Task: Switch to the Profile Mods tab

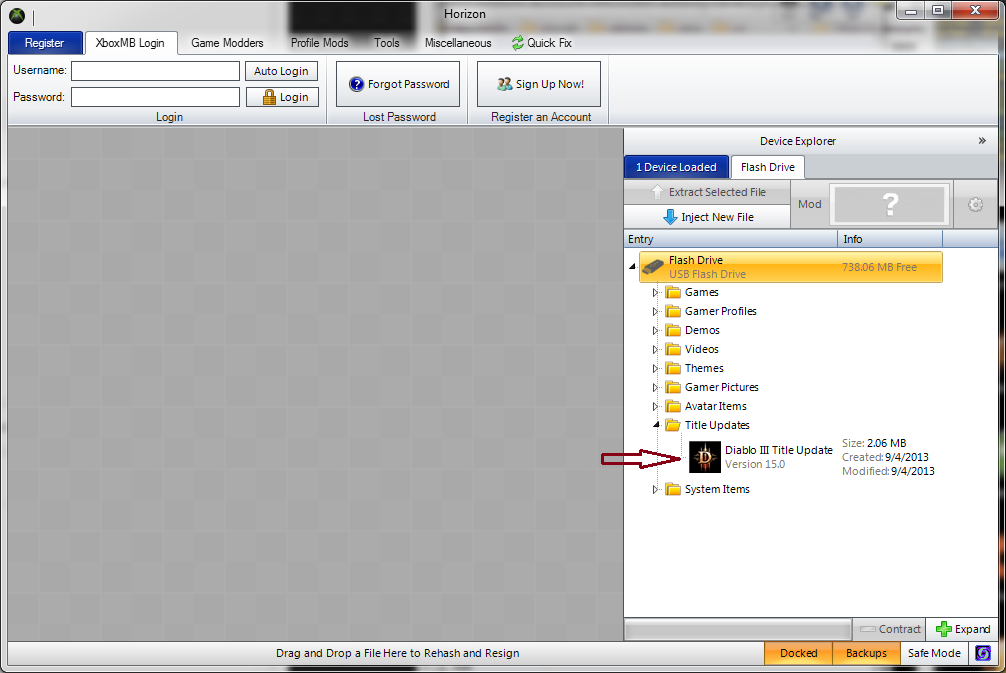Action: pyautogui.click(x=319, y=43)
